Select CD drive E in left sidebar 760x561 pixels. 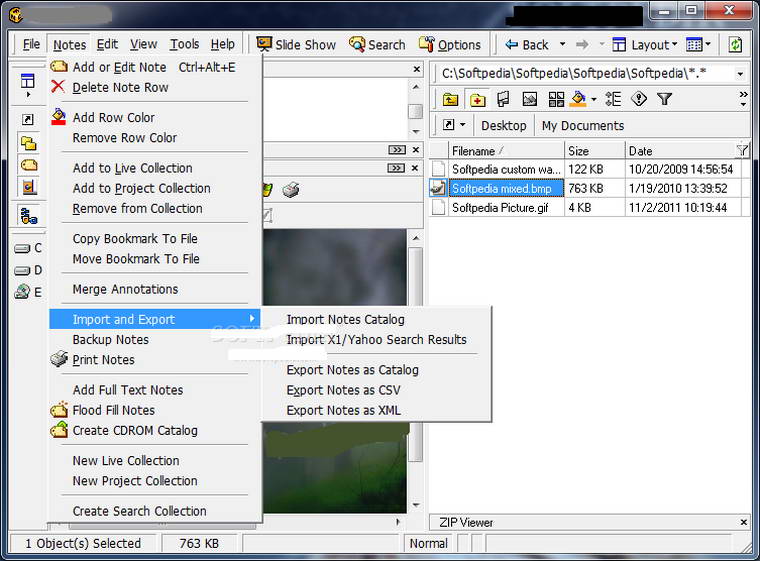click(28, 292)
